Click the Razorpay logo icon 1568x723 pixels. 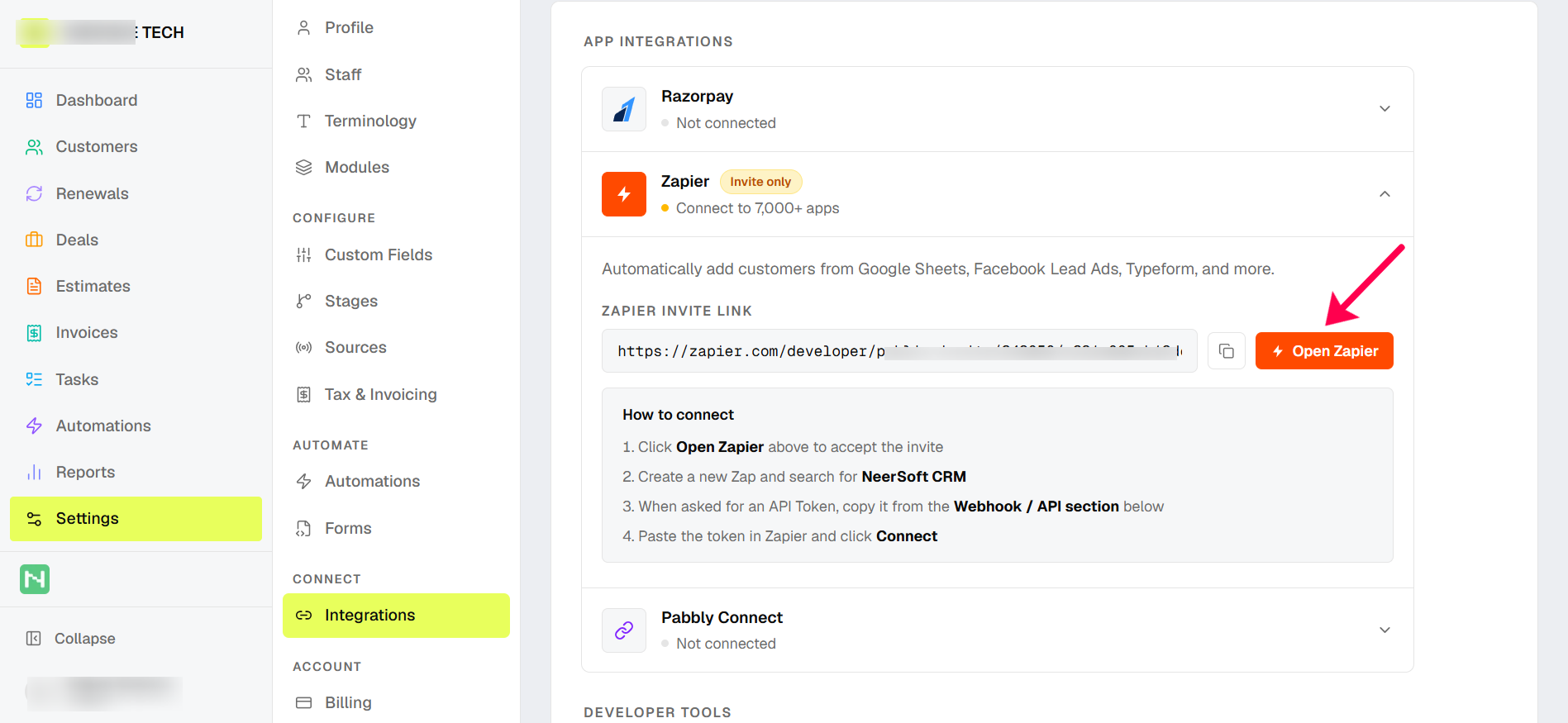pos(624,109)
